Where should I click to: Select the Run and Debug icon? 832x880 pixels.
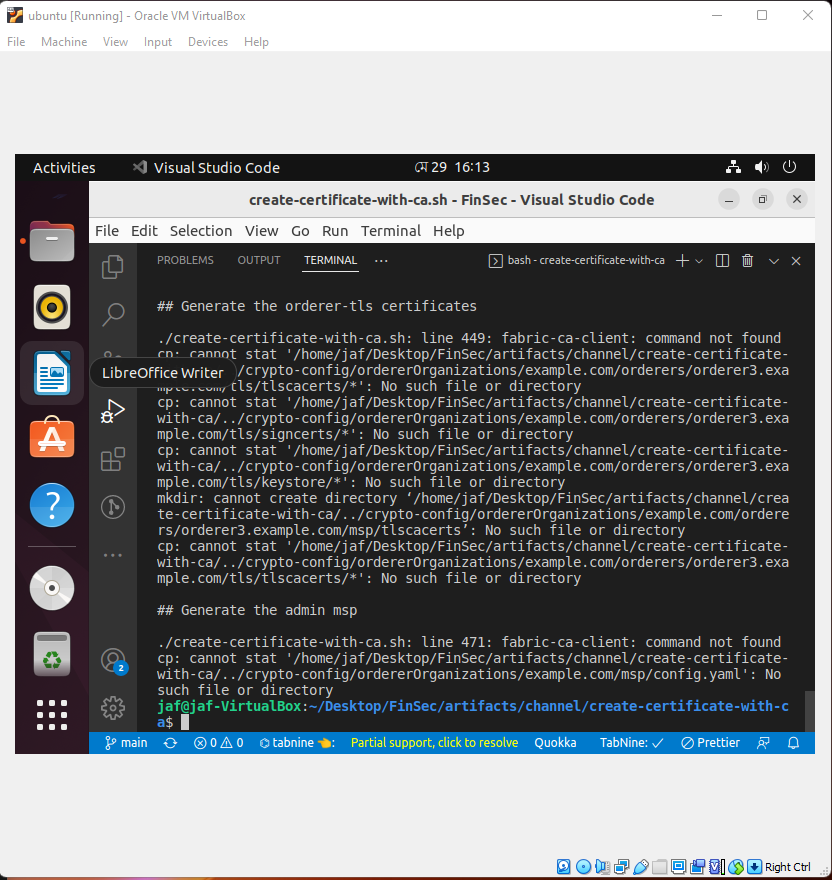pos(113,410)
